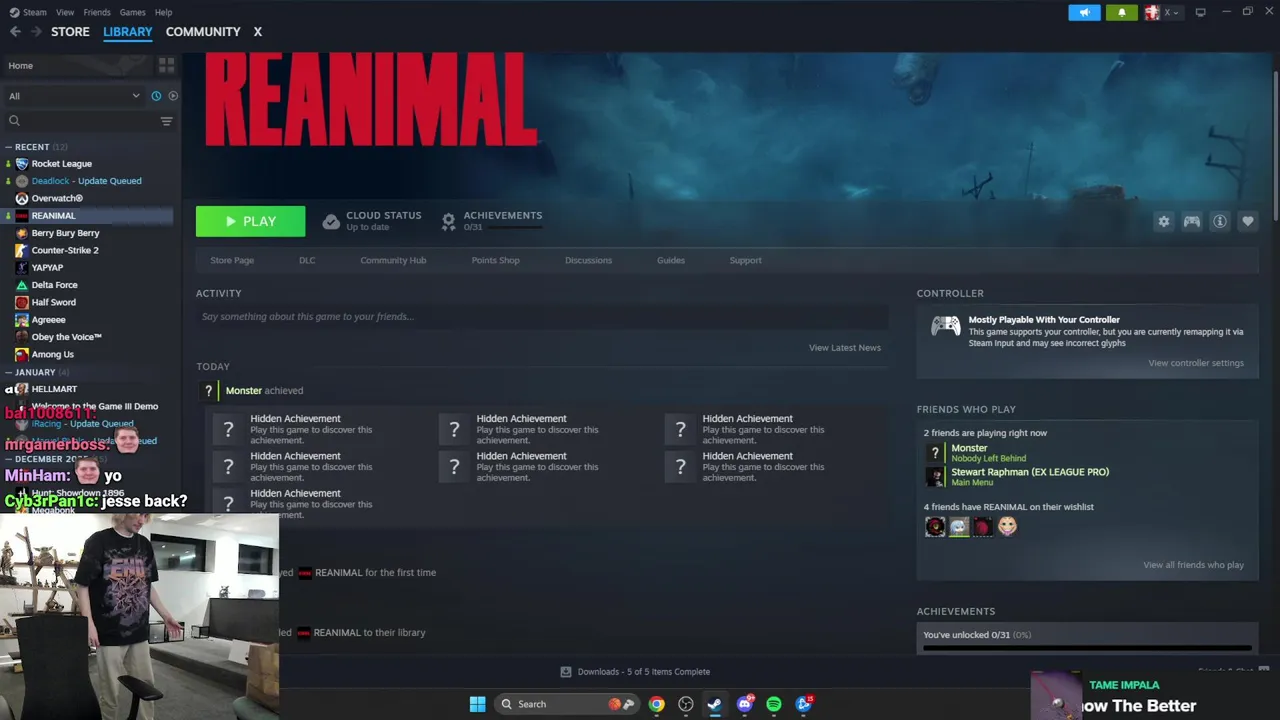1280x720 pixels.
Task: Switch to the STORE tab
Action: (70, 32)
